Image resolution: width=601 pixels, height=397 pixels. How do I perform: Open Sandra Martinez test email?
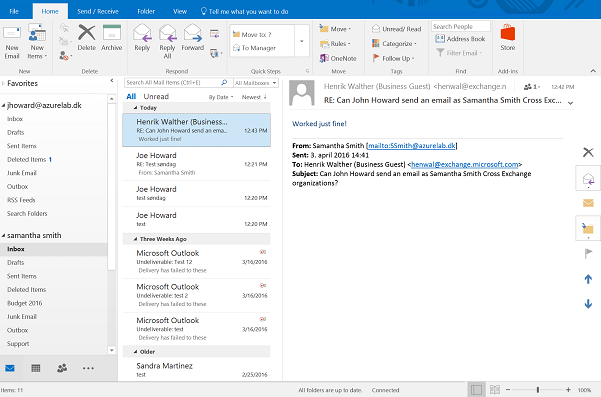pos(197,370)
